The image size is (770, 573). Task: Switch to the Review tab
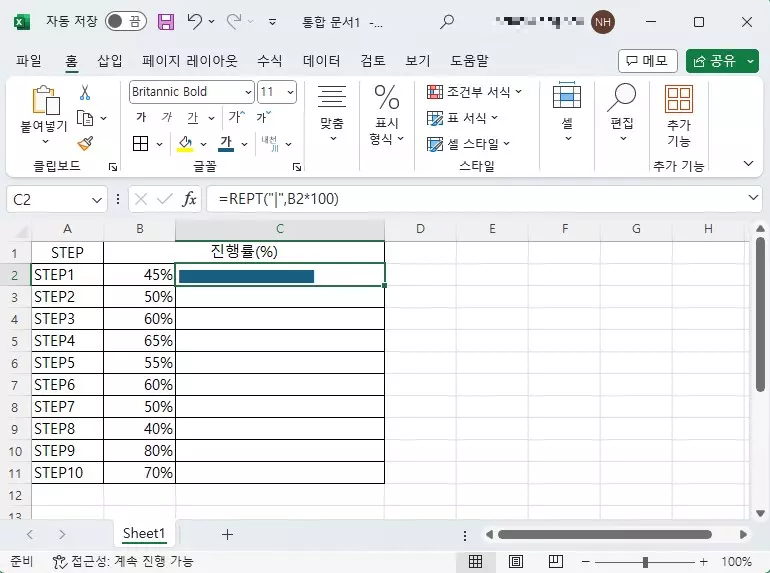click(x=373, y=61)
